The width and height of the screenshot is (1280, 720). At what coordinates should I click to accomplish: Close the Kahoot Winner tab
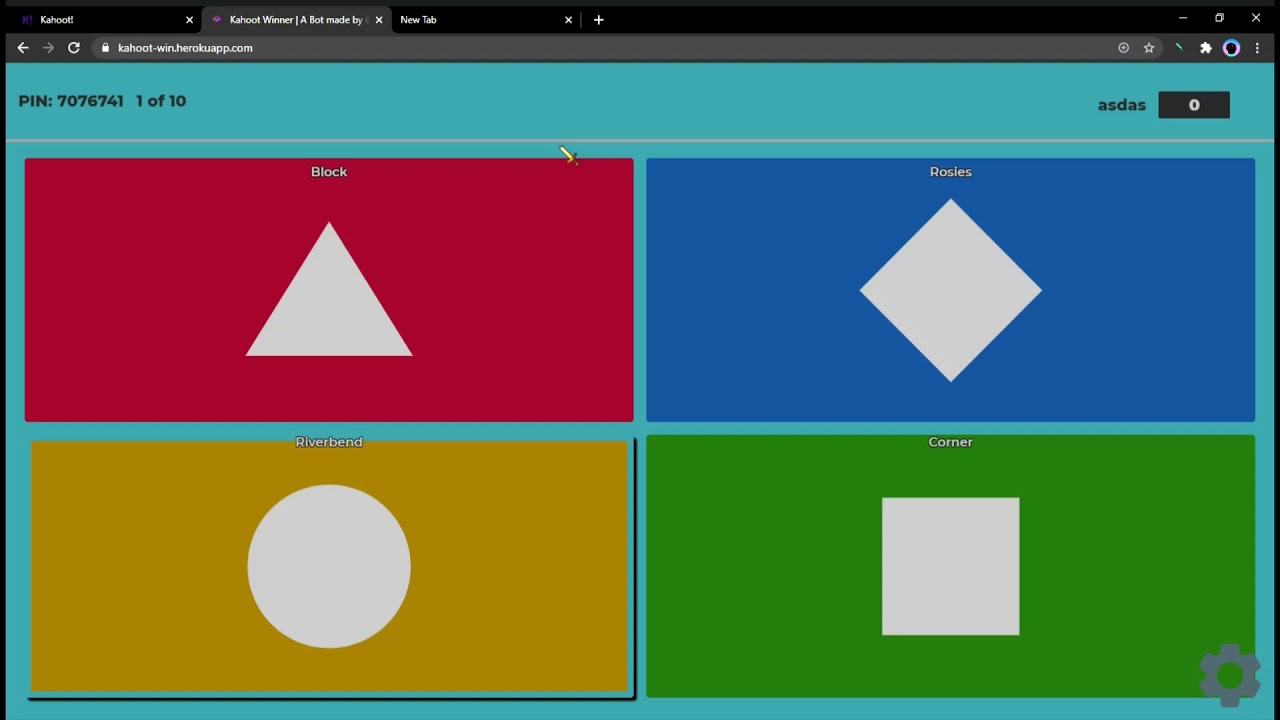point(379,19)
